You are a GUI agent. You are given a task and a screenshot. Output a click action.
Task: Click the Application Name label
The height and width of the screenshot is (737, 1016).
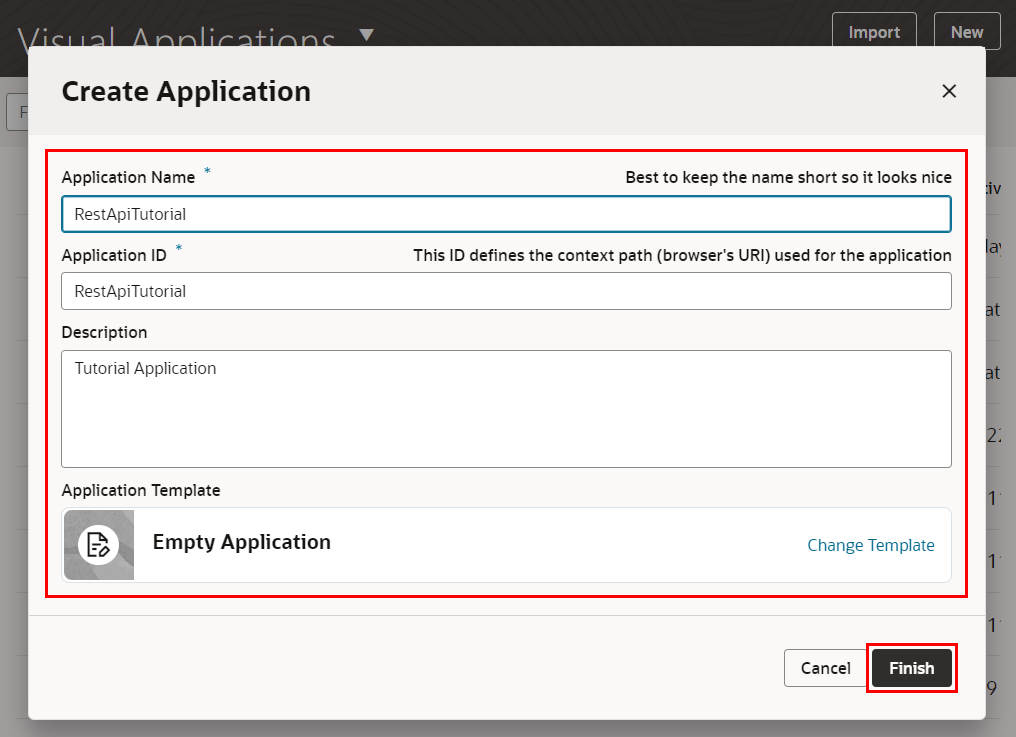coord(128,177)
